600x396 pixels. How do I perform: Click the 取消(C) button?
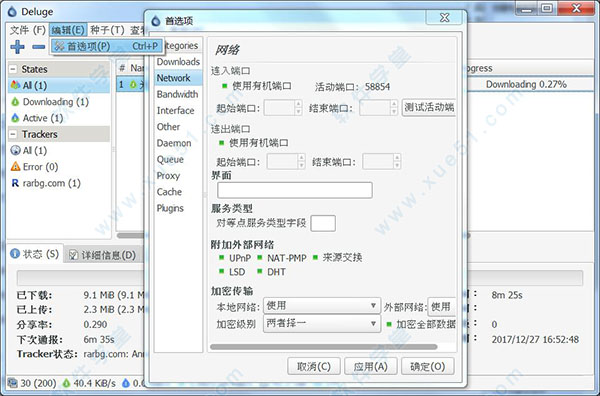(314, 367)
